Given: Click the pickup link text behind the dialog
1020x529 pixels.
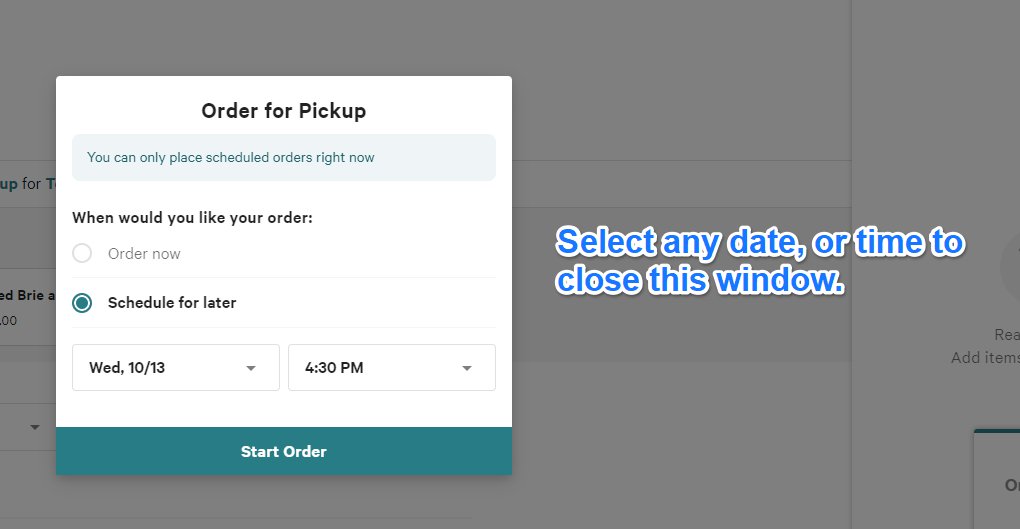Looking at the screenshot, I should click(x=9, y=184).
